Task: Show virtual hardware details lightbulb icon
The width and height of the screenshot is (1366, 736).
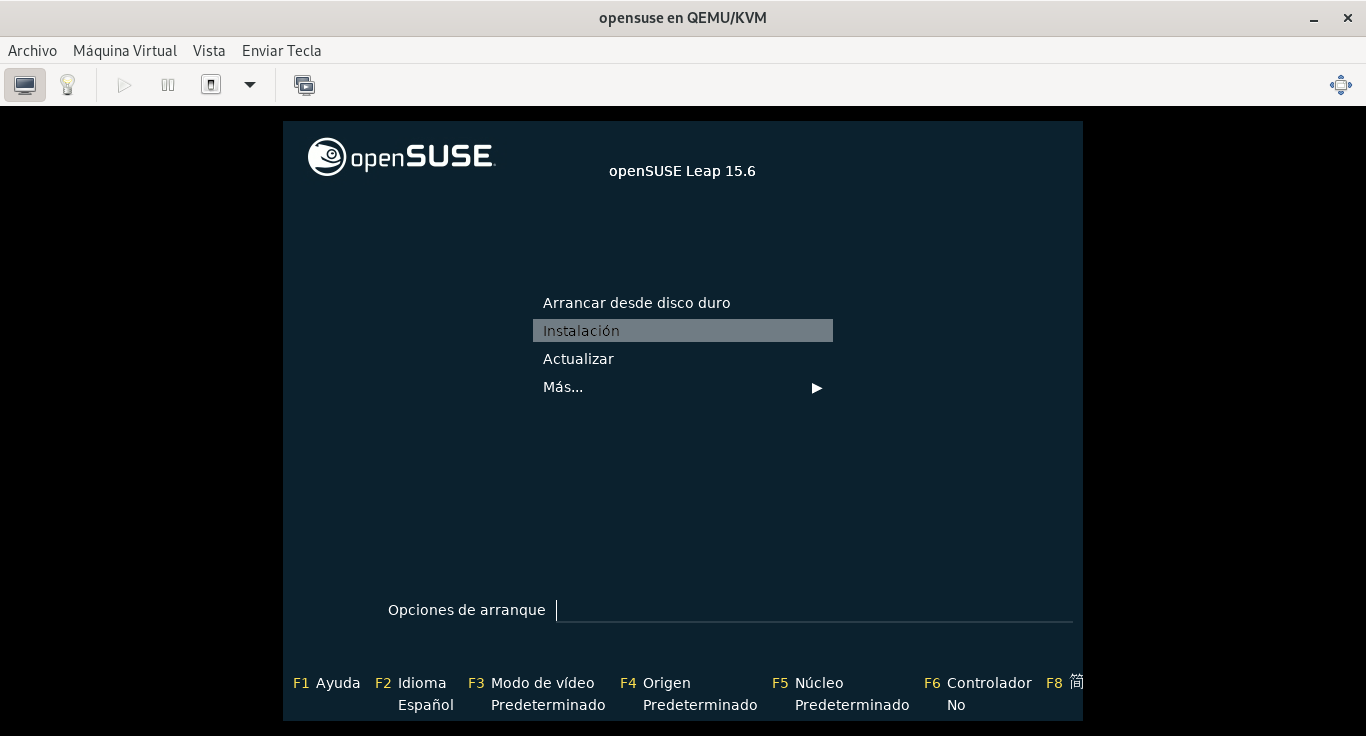Action: (x=67, y=85)
